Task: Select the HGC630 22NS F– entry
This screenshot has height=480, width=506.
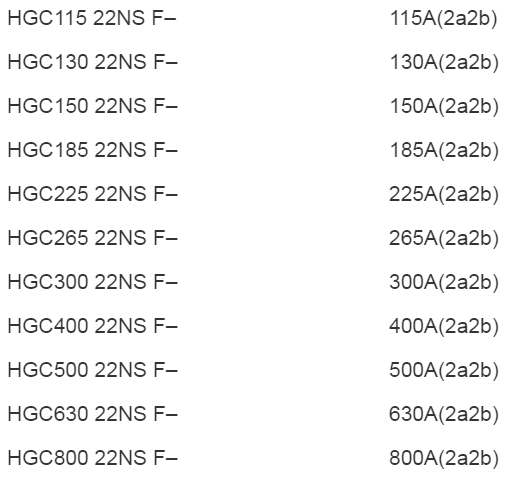Action: pos(92,414)
